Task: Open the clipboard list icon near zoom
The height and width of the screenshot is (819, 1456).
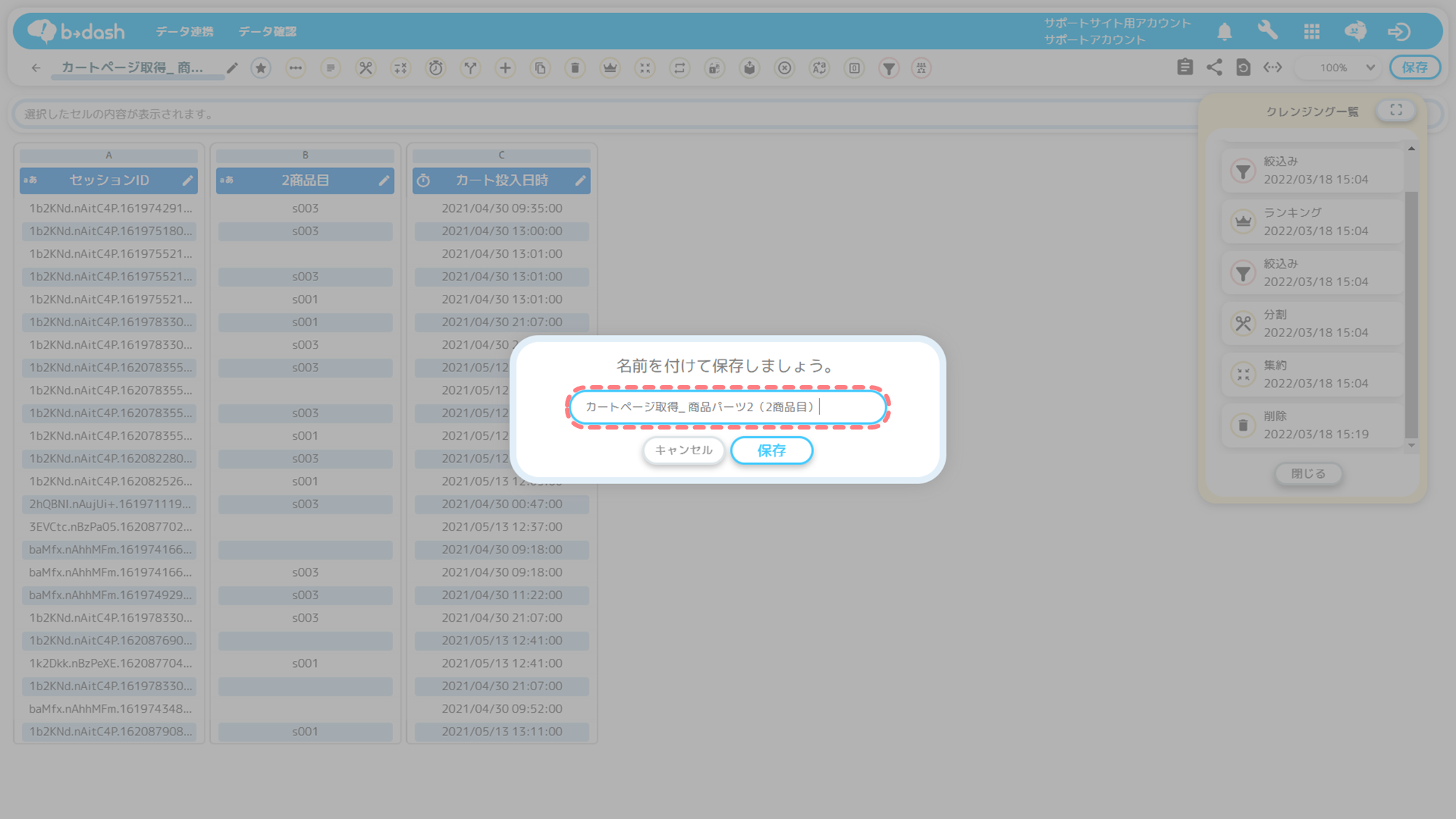Action: click(x=1185, y=67)
